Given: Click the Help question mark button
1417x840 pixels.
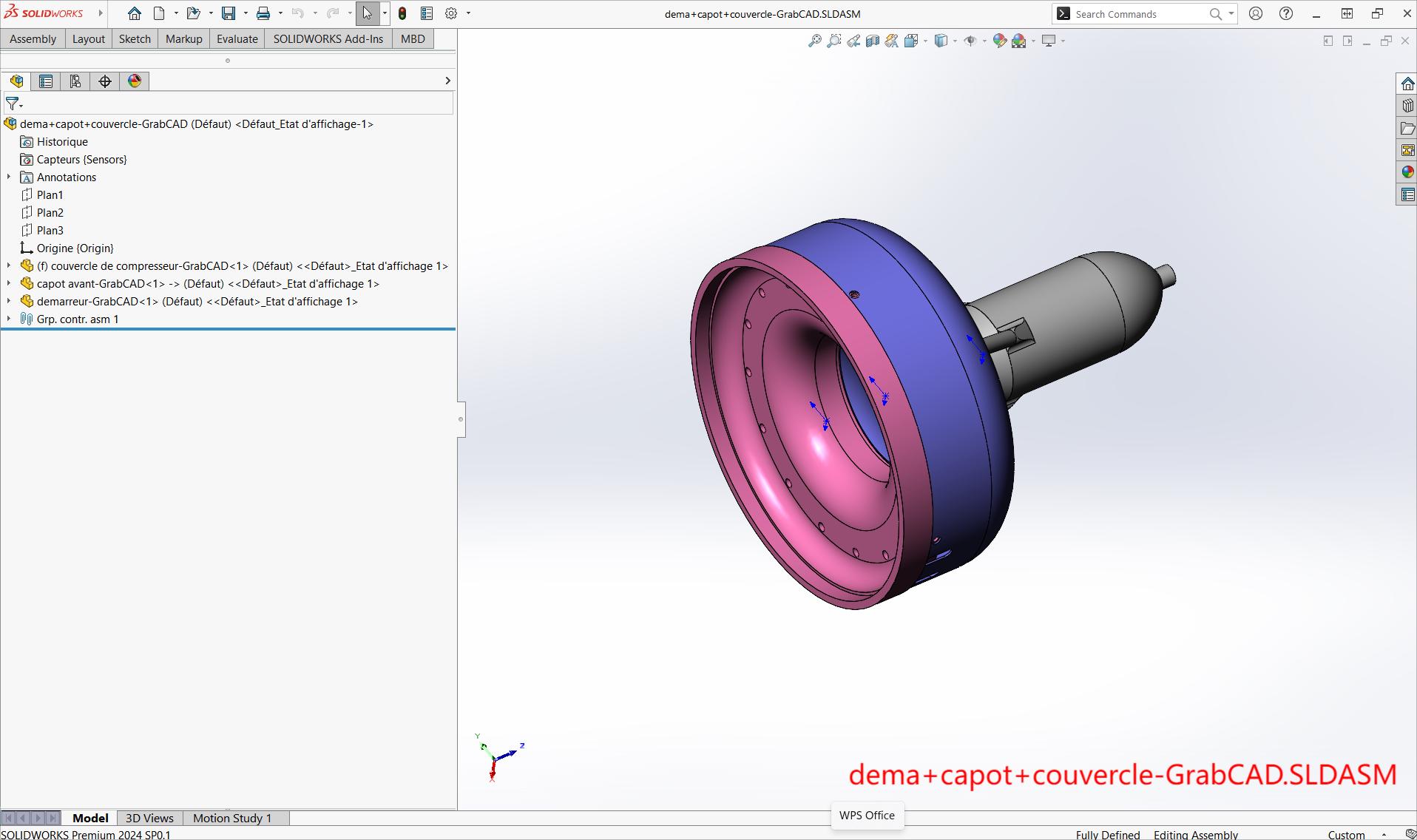Looking at the screenshot, I should click(1286, 13).
